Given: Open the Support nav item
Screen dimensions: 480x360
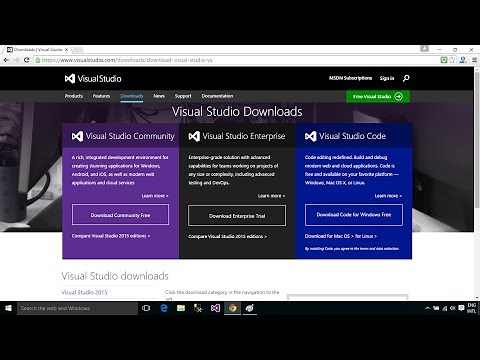Looking at the screenshot, I should pos(183,96).
